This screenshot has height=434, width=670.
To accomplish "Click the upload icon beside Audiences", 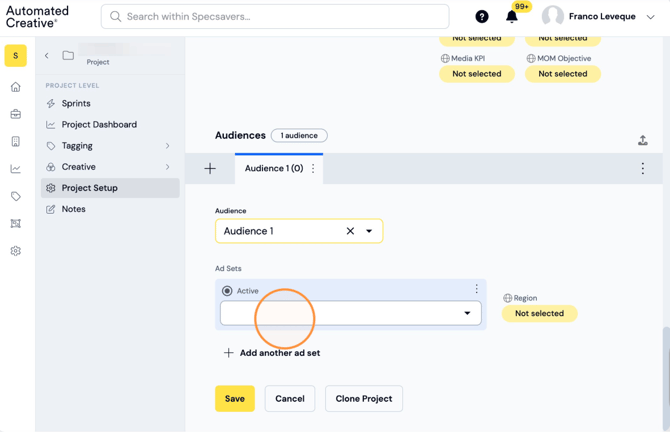I will coord(643,140).
